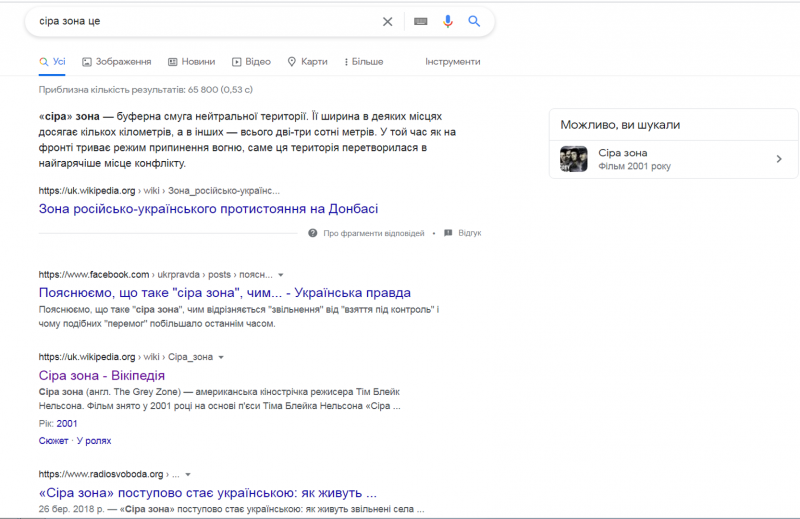800x519 pixels.
Task: Switch to the 'Відео' tab
Action: [x=252, y=62]
